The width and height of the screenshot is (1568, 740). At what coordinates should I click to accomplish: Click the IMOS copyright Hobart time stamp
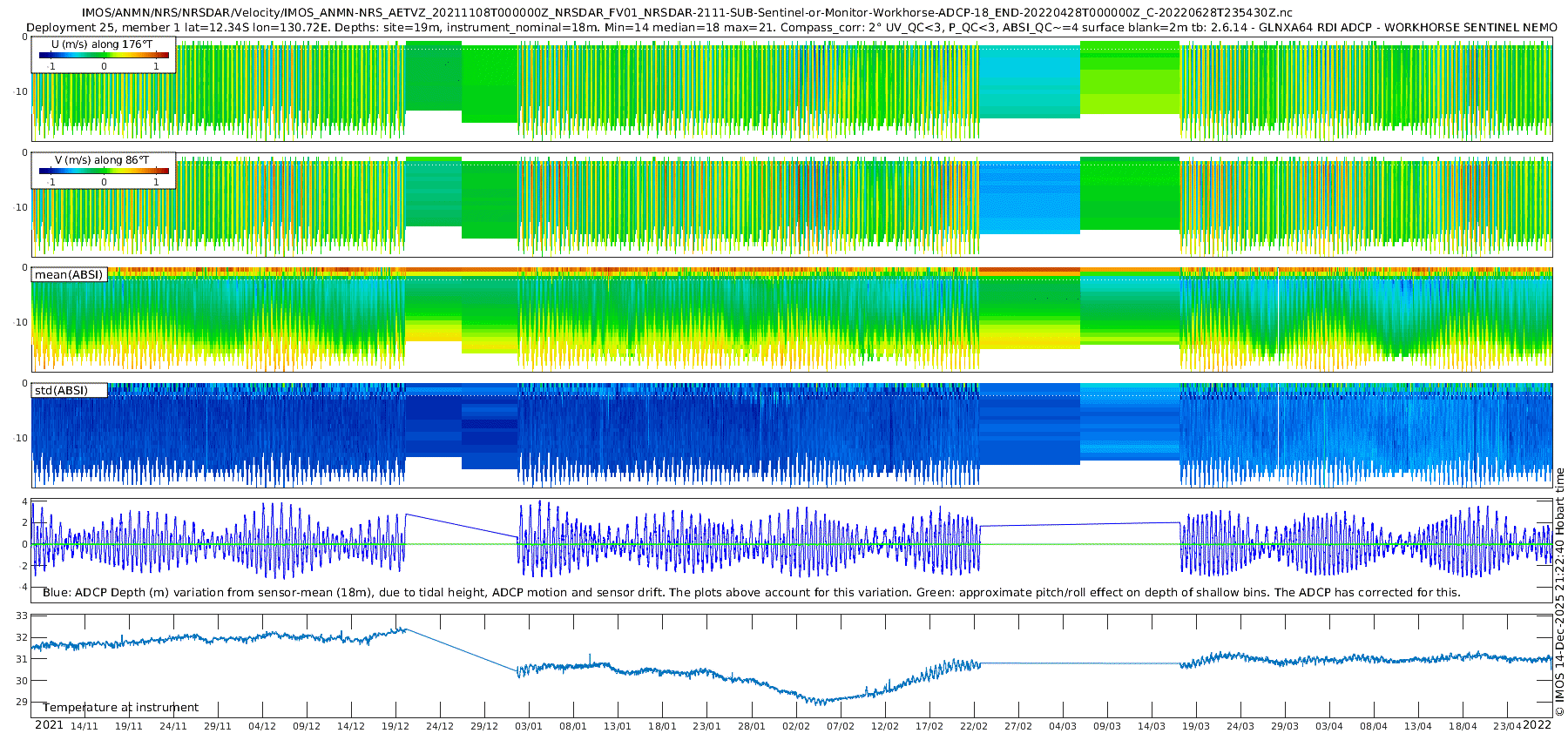click(x=1559, y=592)
